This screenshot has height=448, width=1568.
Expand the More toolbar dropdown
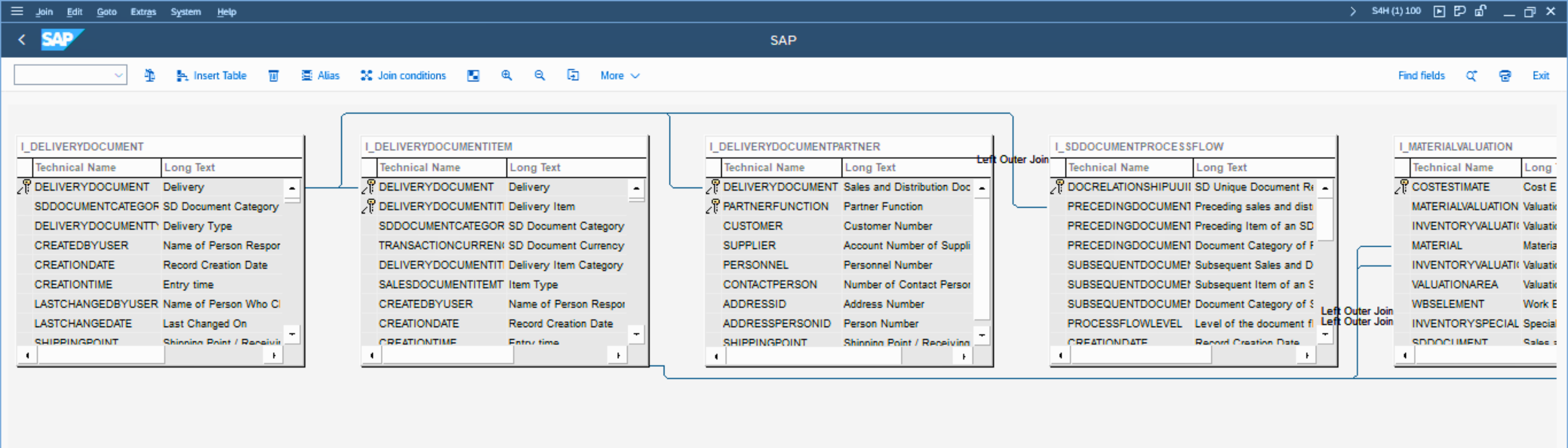click(x=619, y=75)
